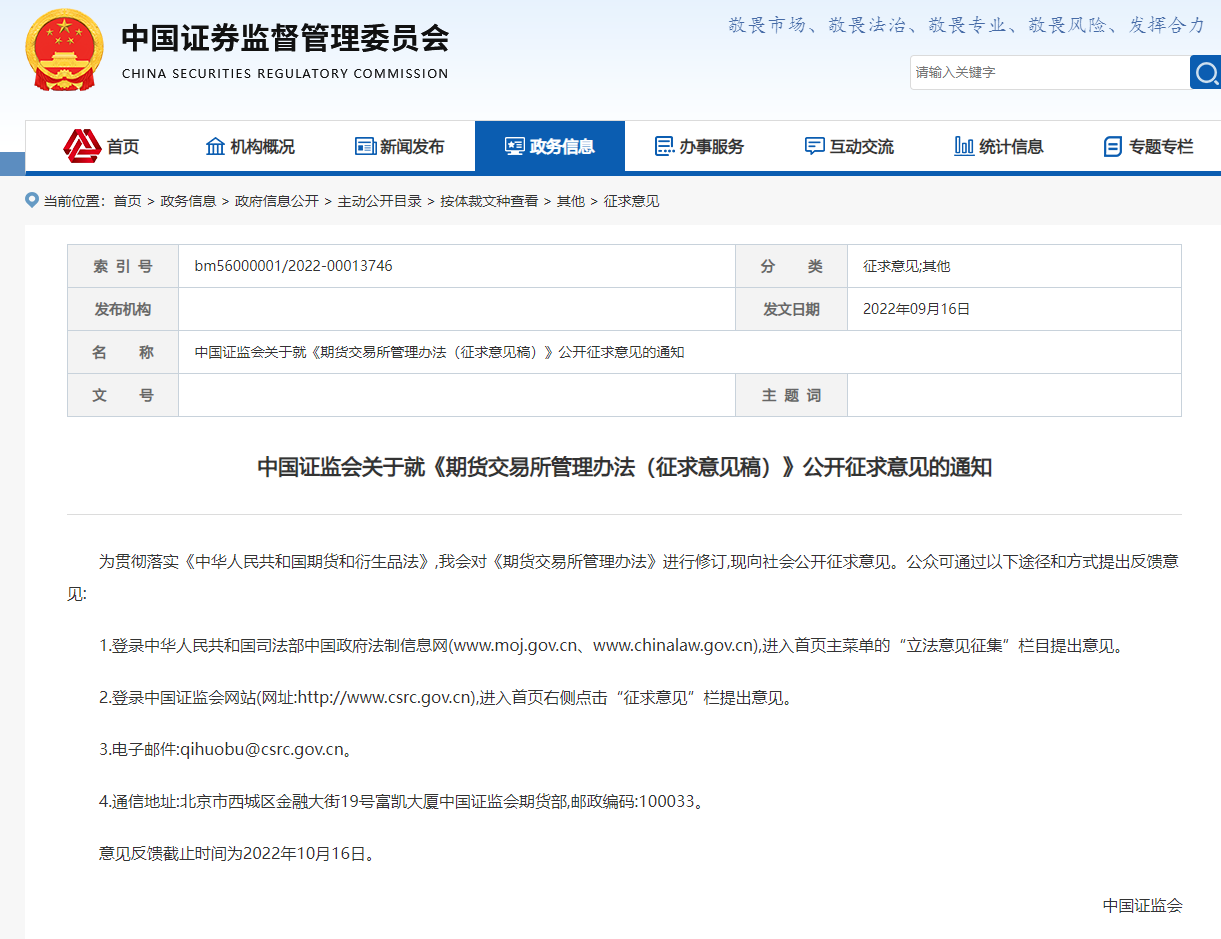Click the 专题专栏 document icon
This screenshot has height=939, width=1221.
point(1112,146)
